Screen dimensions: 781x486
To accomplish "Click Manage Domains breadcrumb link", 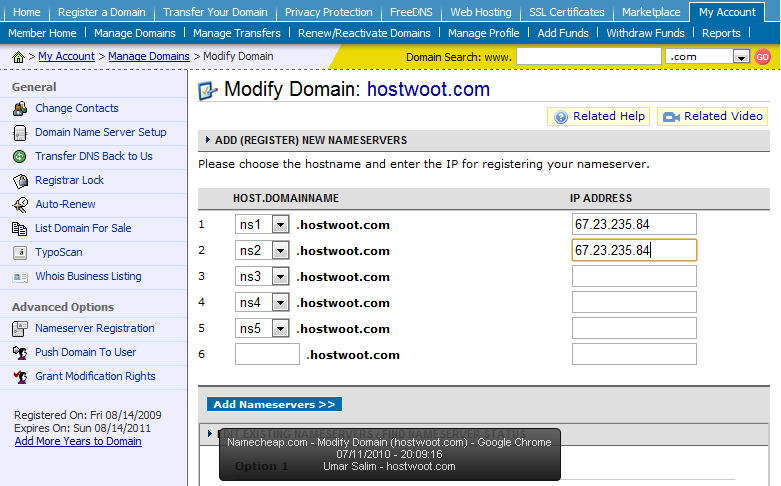I will [149, 56].
